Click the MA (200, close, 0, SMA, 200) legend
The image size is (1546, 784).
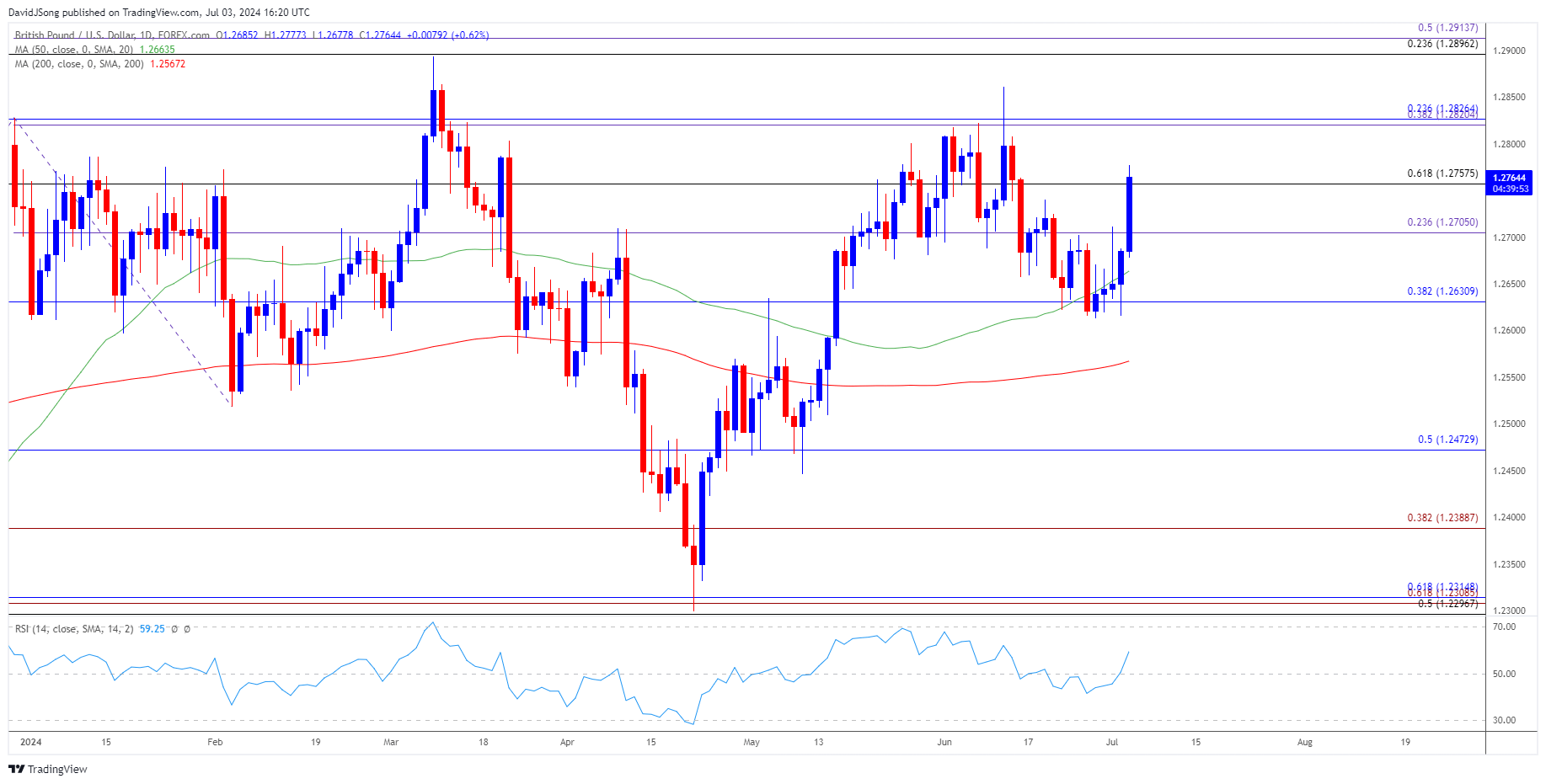pos(79,64)
